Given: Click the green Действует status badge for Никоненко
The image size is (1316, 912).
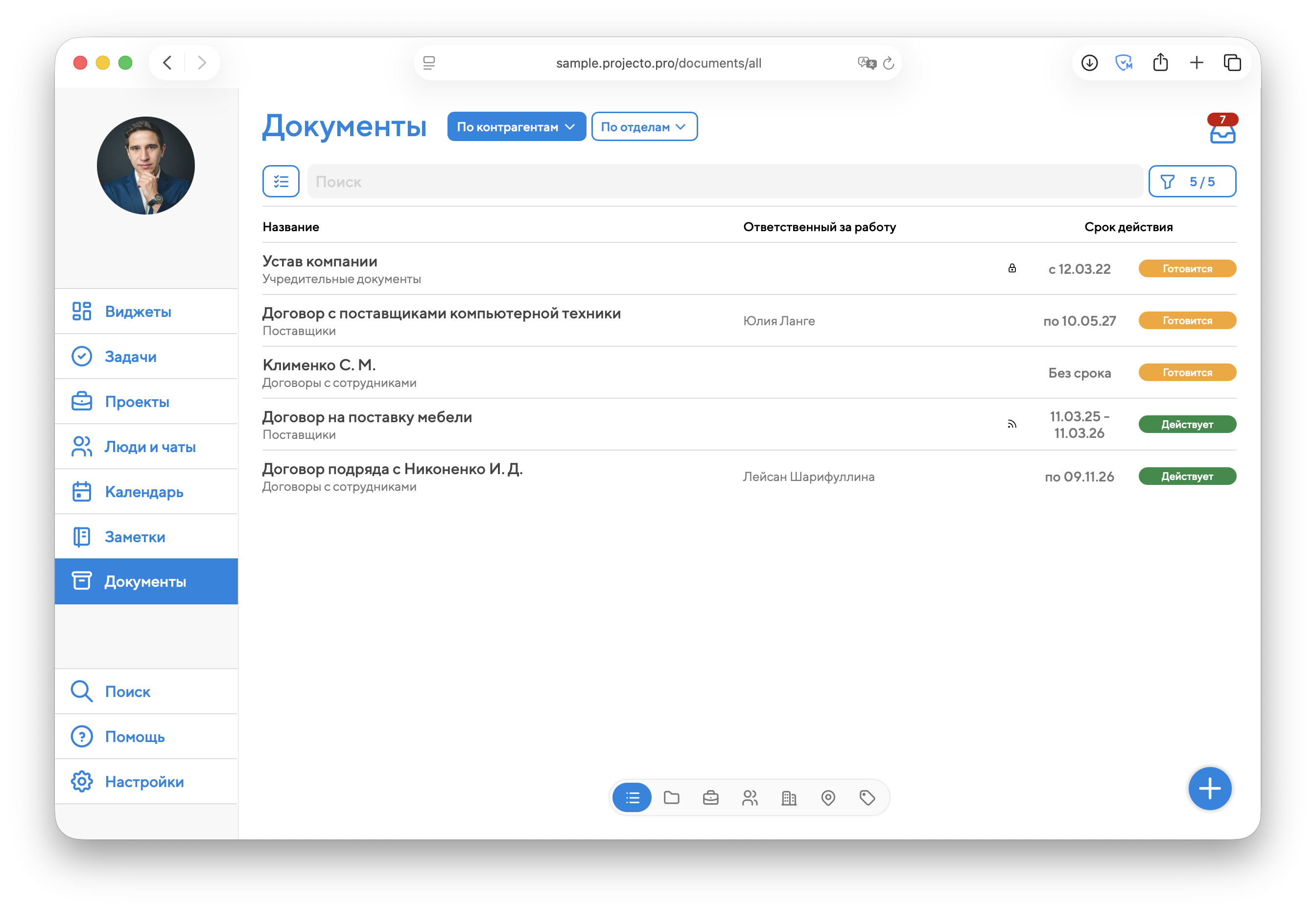Looking at the screenshot, I should 1187,476.
